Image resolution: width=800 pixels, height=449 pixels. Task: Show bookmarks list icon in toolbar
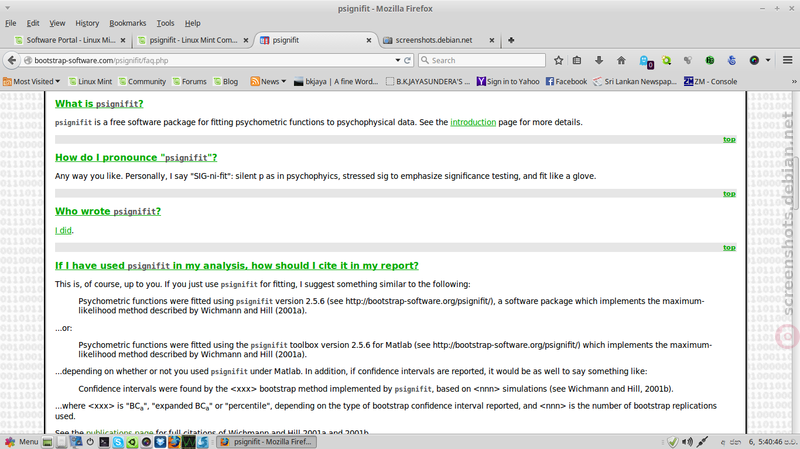point(577,60)
